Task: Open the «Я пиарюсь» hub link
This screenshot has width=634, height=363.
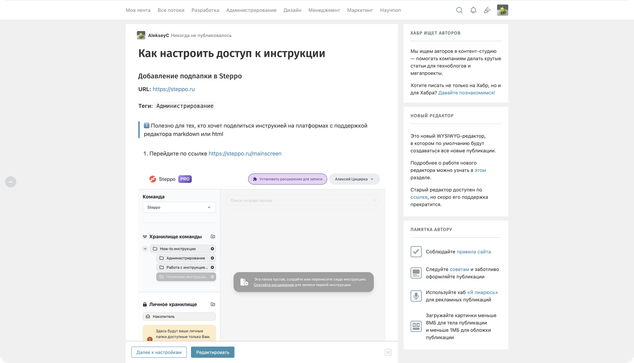Action: tap(482, 292)
